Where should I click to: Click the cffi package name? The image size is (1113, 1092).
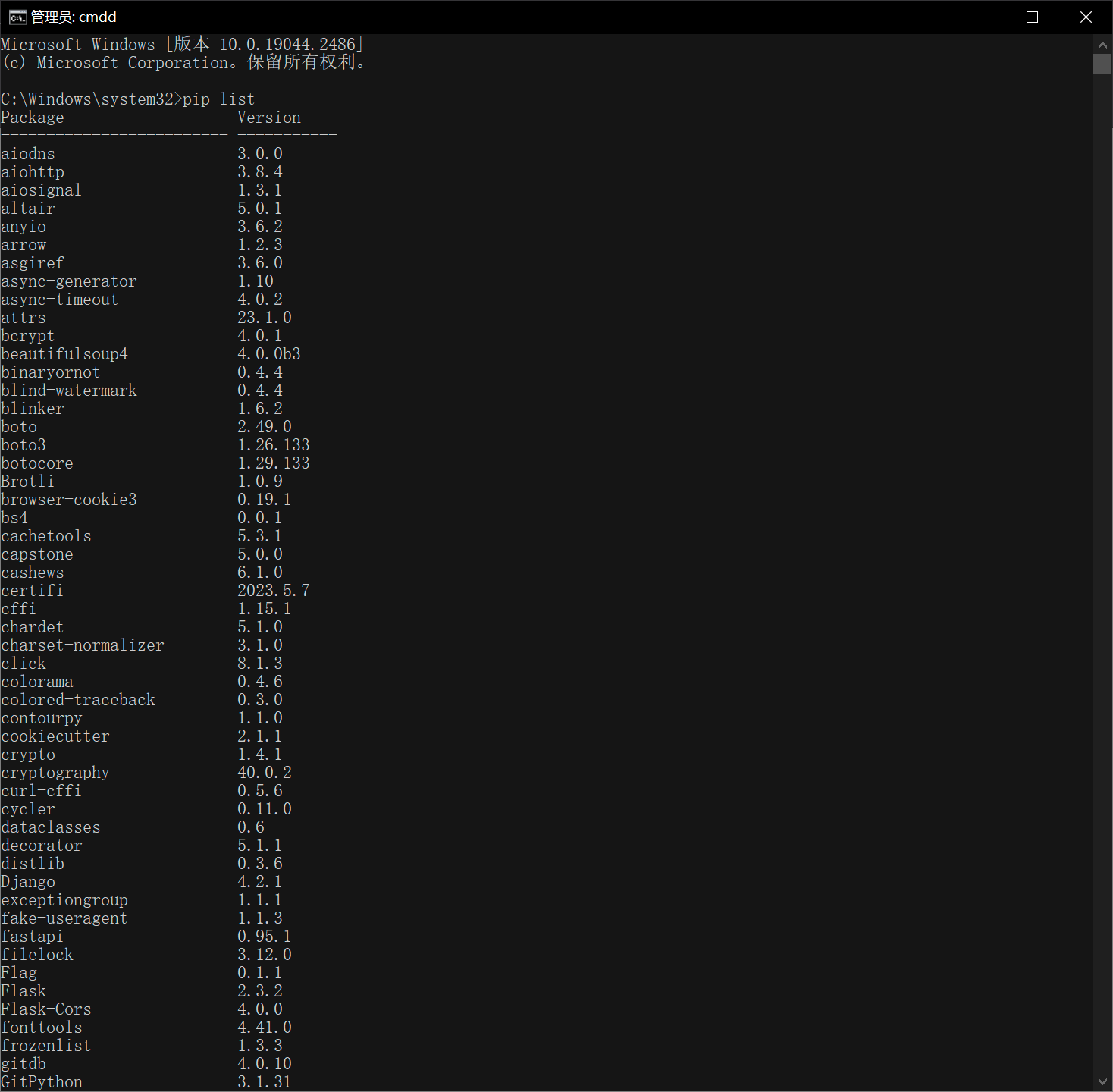19,609
